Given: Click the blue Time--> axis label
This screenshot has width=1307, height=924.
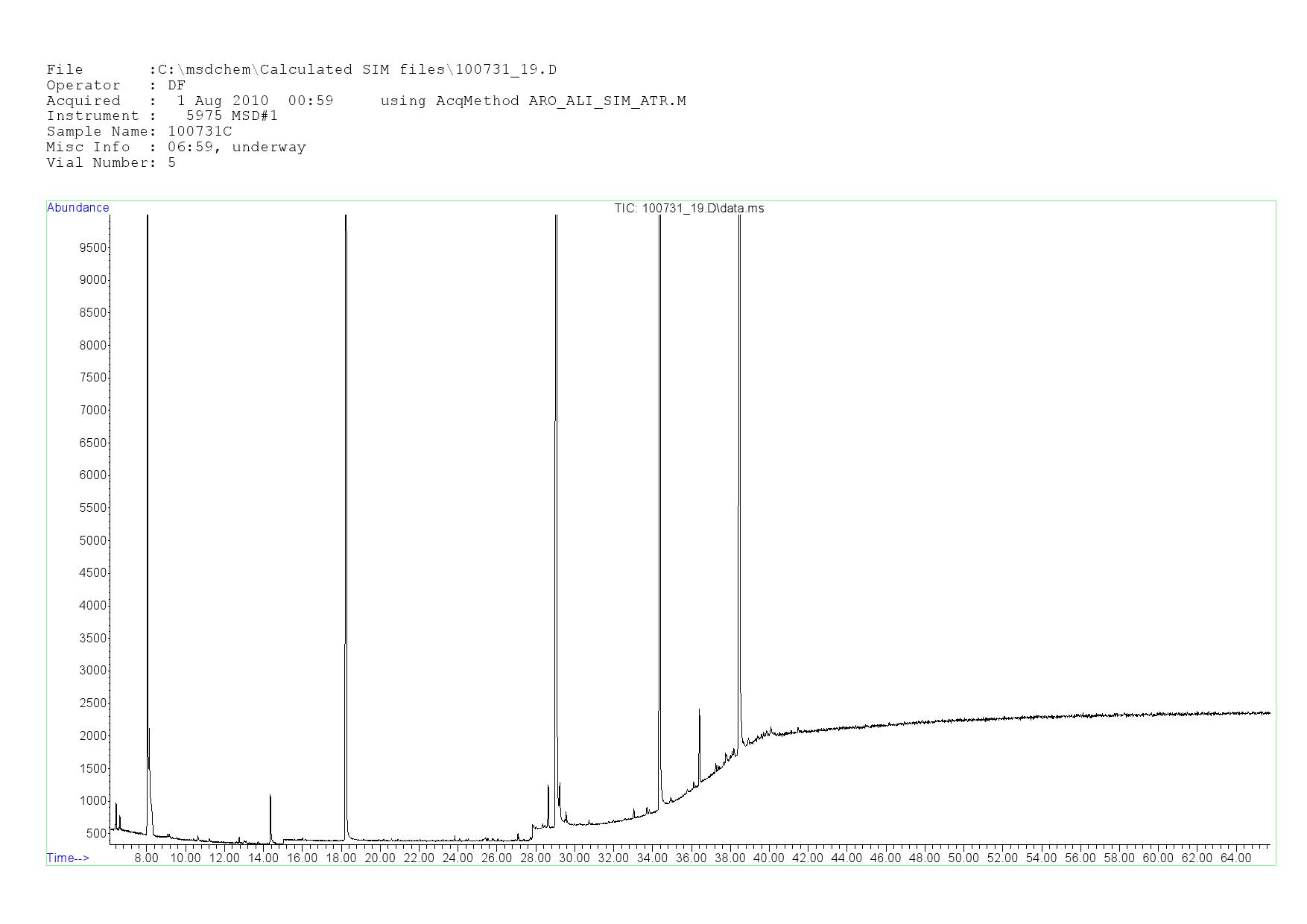Looking at the screenshot, I should (x=68, y=858).
